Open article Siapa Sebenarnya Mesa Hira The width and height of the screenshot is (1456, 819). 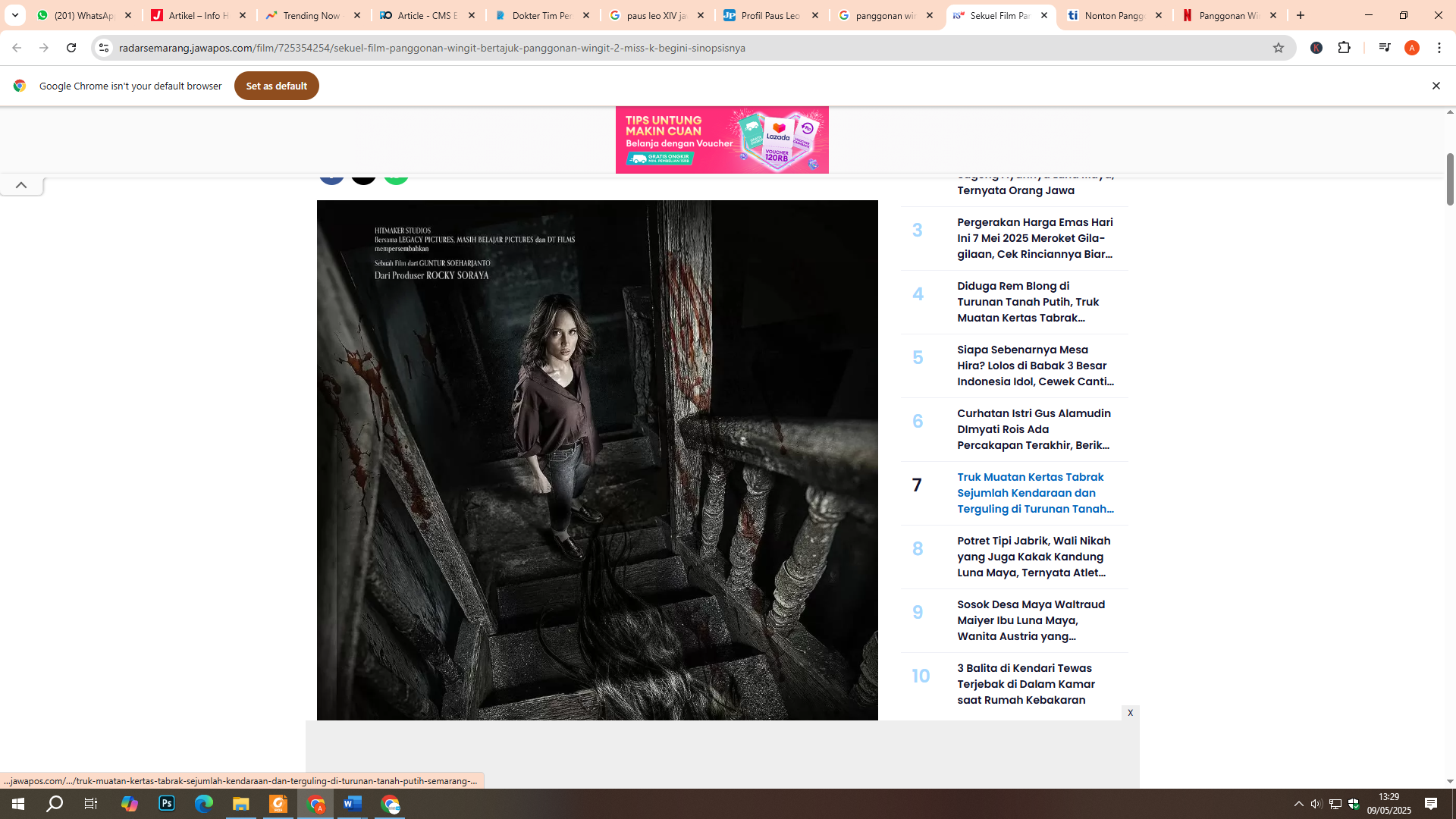click(x=1035, y=366)
